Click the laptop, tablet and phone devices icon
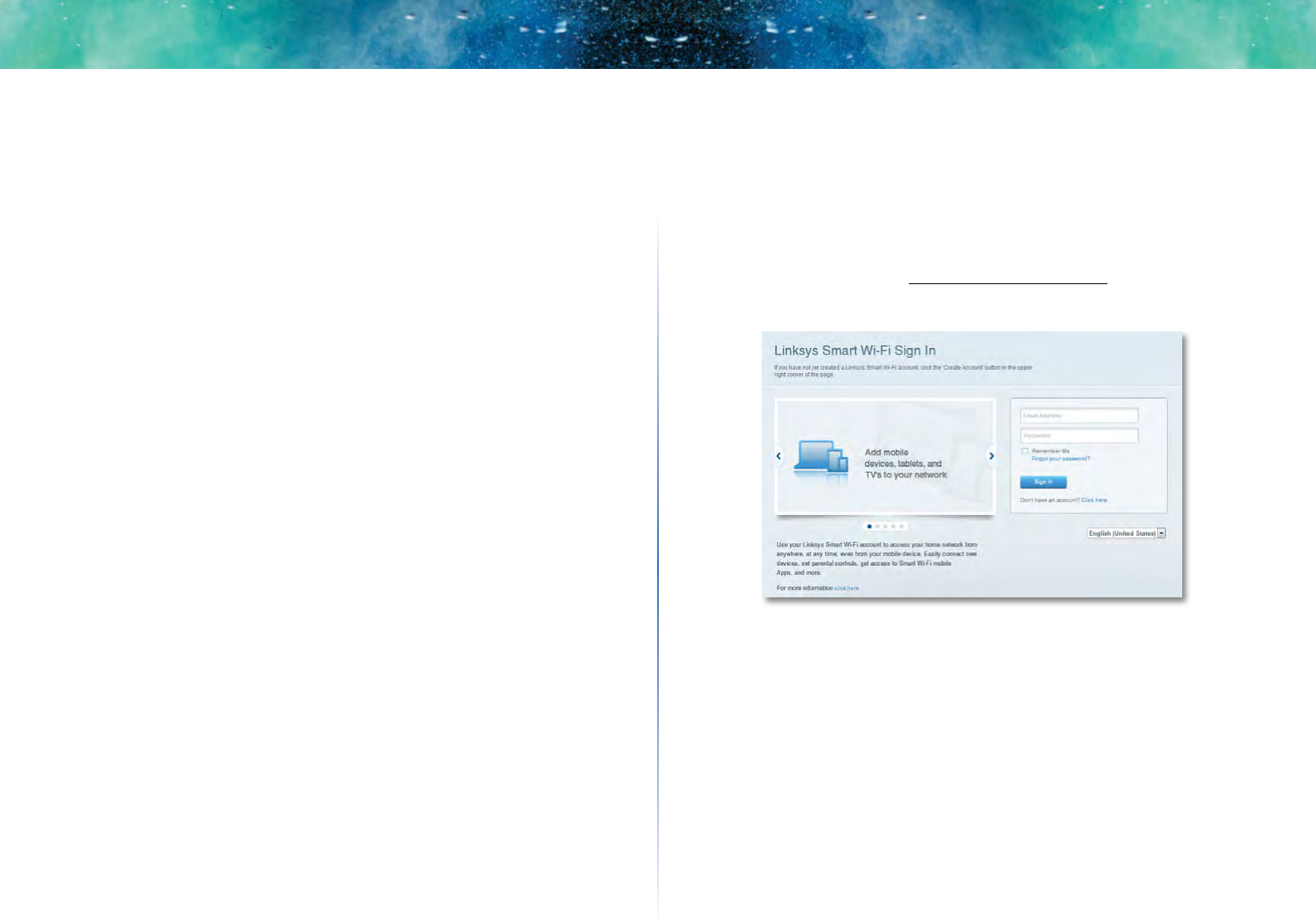 click(x=822, y=460)
